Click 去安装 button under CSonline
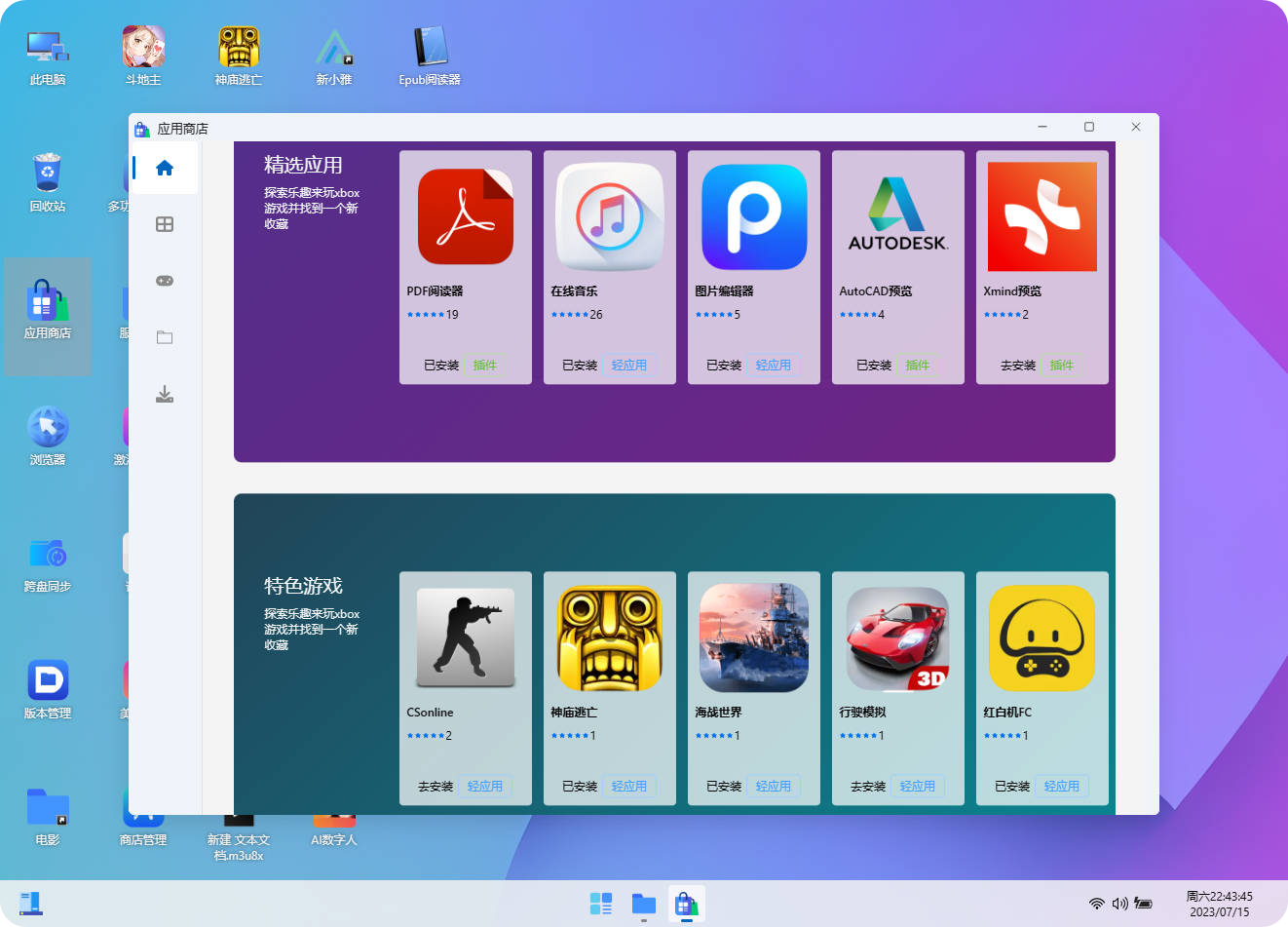 click(436, 787)
